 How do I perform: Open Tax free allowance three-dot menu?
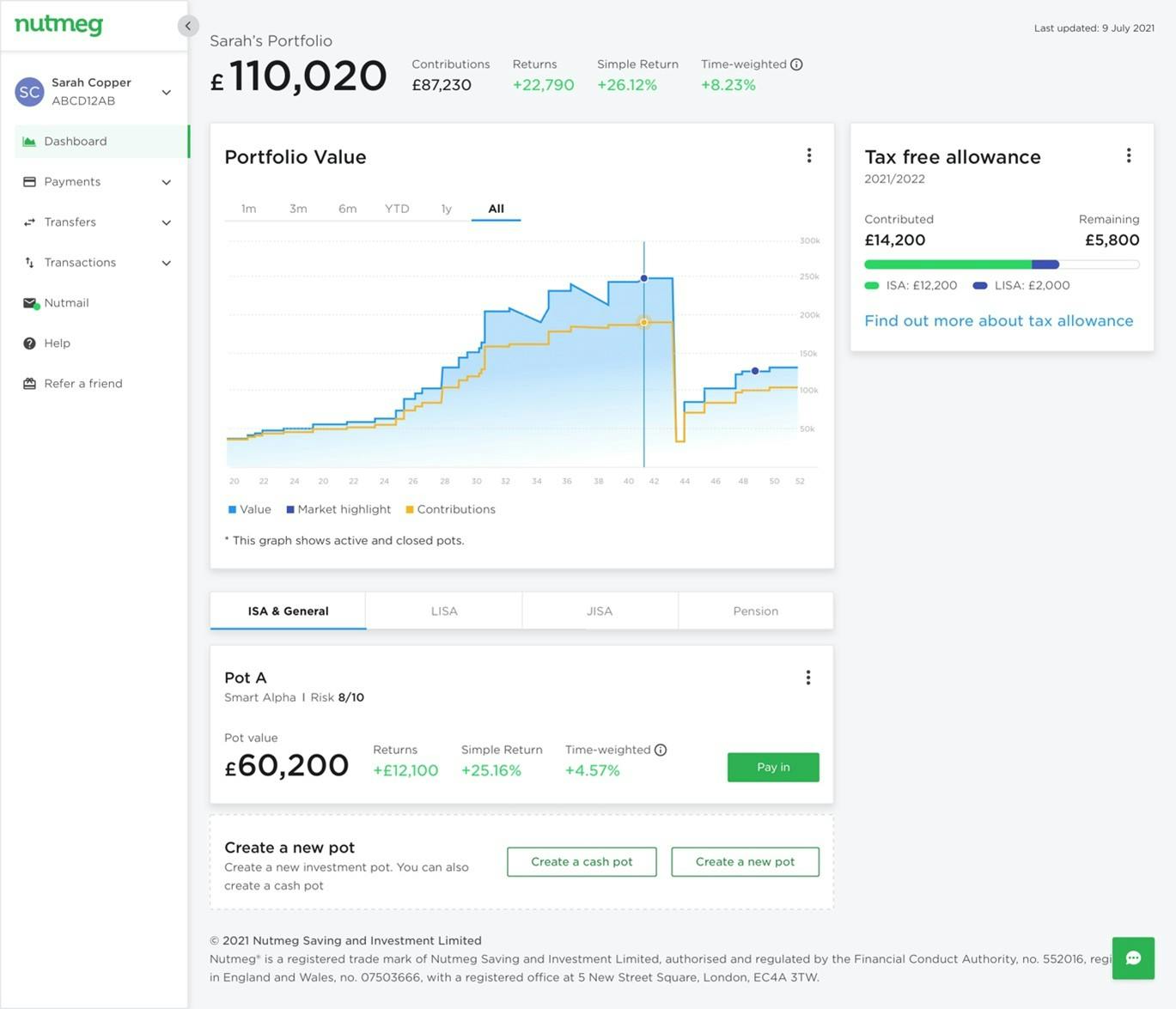tap(1129, 155)
